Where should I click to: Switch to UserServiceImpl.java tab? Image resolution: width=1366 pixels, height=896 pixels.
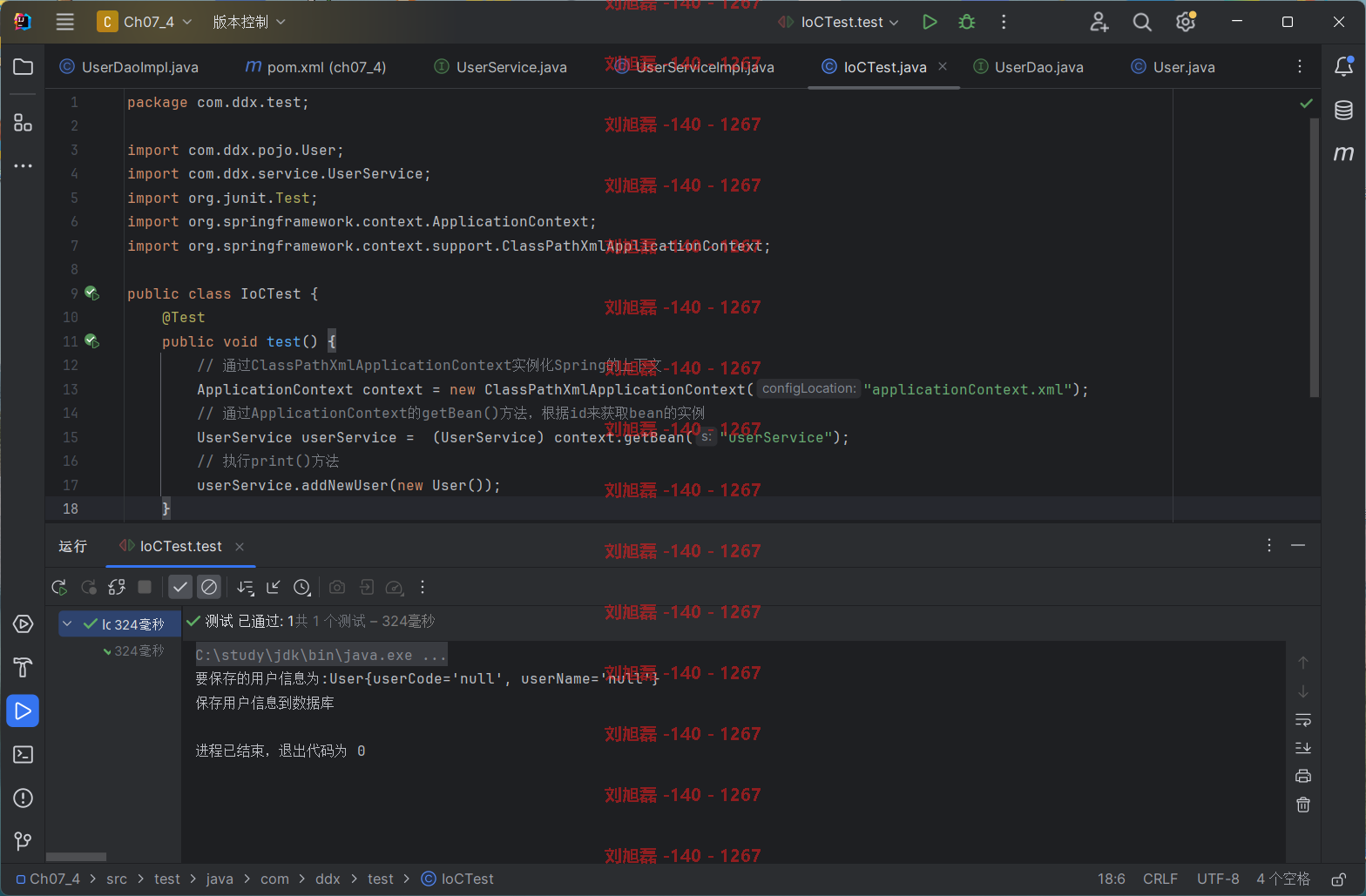[694, 67]
